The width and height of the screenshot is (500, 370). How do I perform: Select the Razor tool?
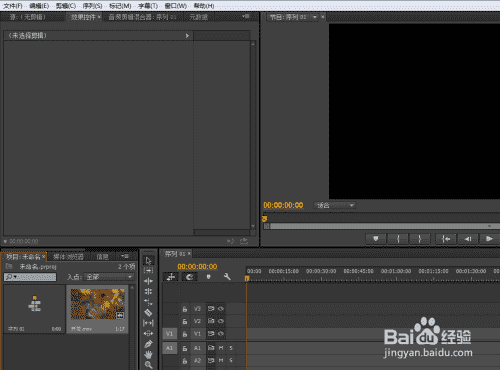[148, 312]
